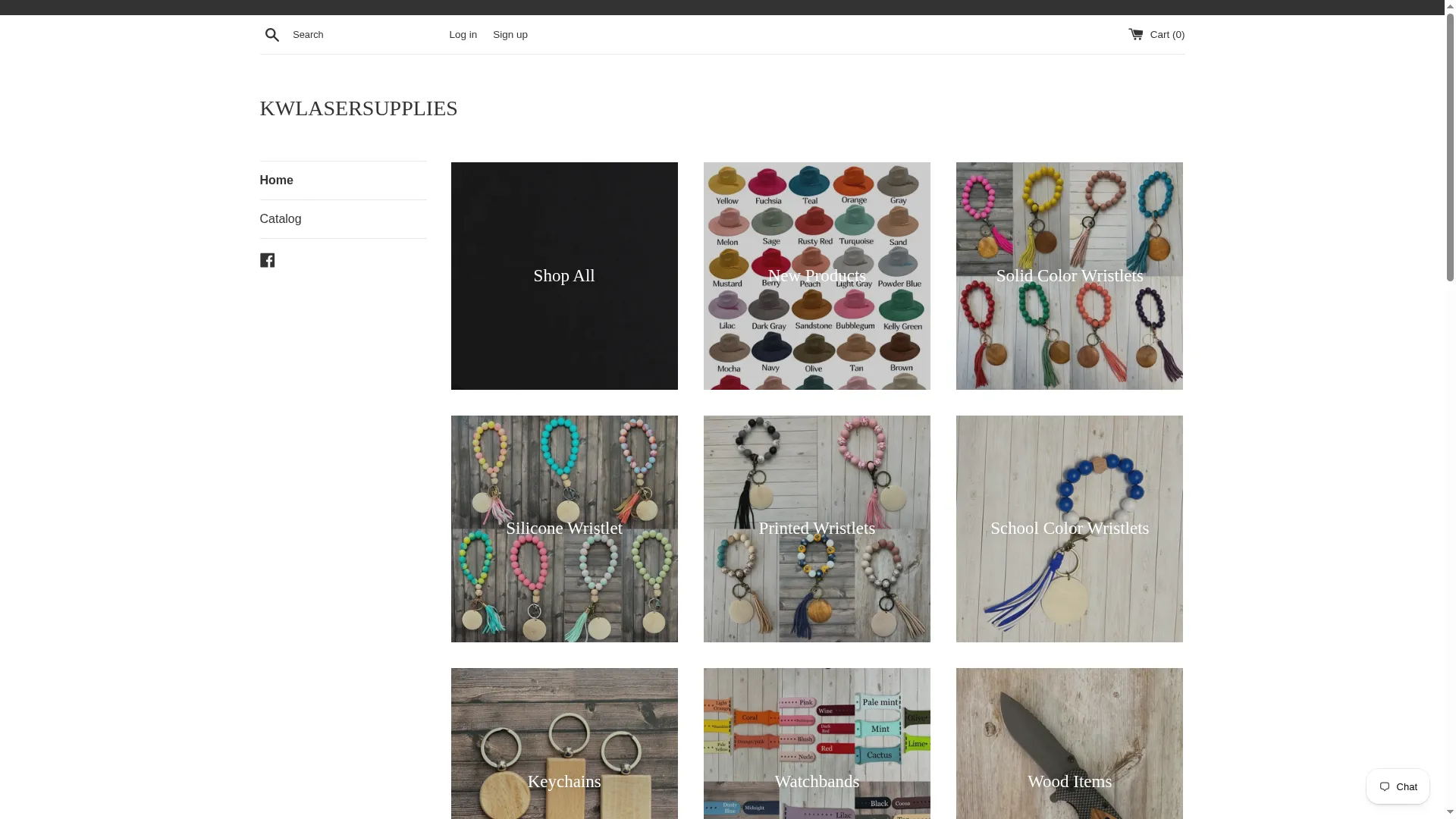Select Home in sidebar menu
Screen dimensions: 1456x819
tap(343, 180)
